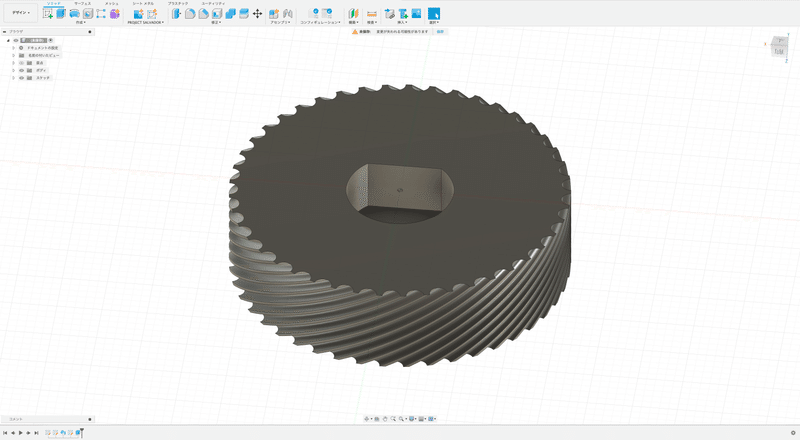Click the timeline Play button
Viewport: 800px width, 440px height.
coord(20,433)
